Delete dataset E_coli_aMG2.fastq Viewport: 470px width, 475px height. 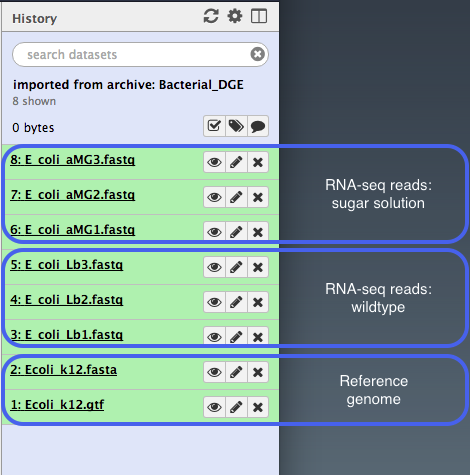click(258, 197)
